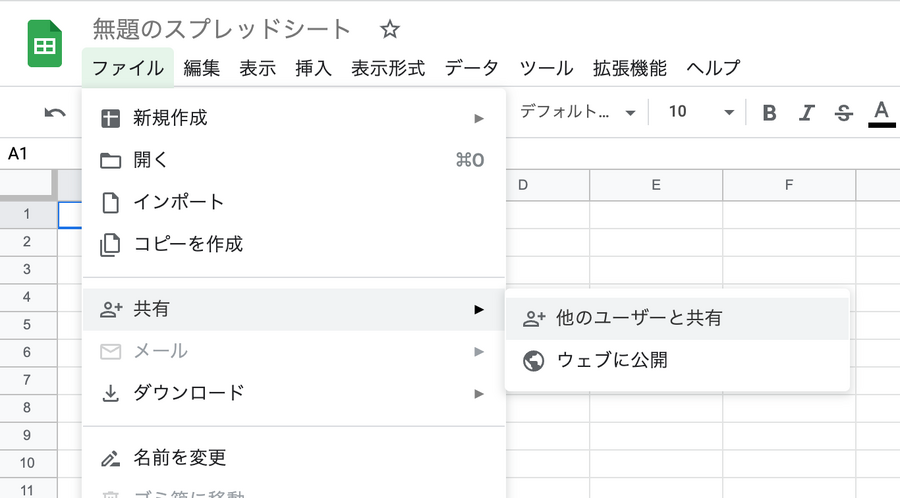Click the 名前を変更 rename pencil icon
The width and height of the screenshot is (900, 498).
(110, 458)
